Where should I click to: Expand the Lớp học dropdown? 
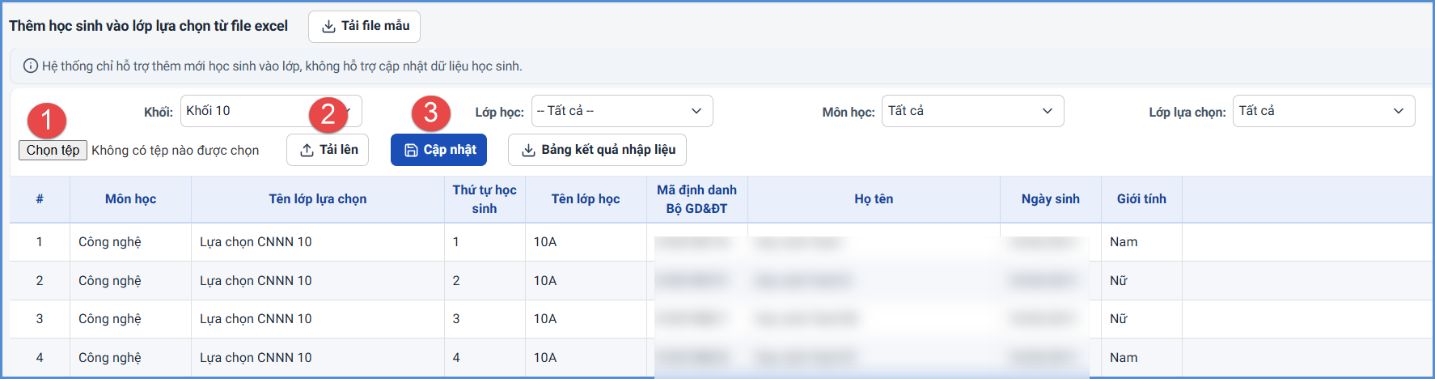(622, 111)
